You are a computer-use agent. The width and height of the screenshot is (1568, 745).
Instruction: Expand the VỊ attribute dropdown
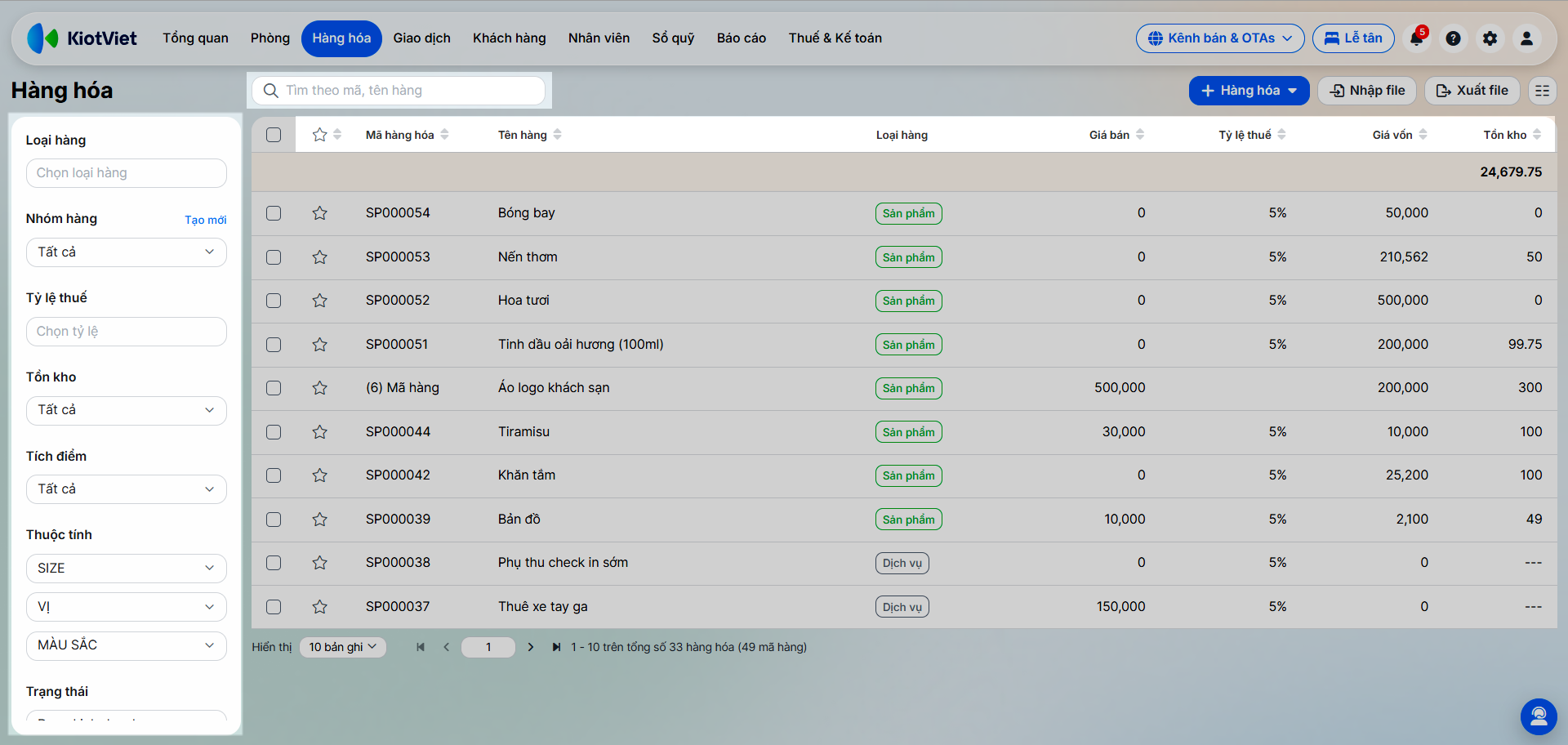pyautogui.click(x=127, y=607)
